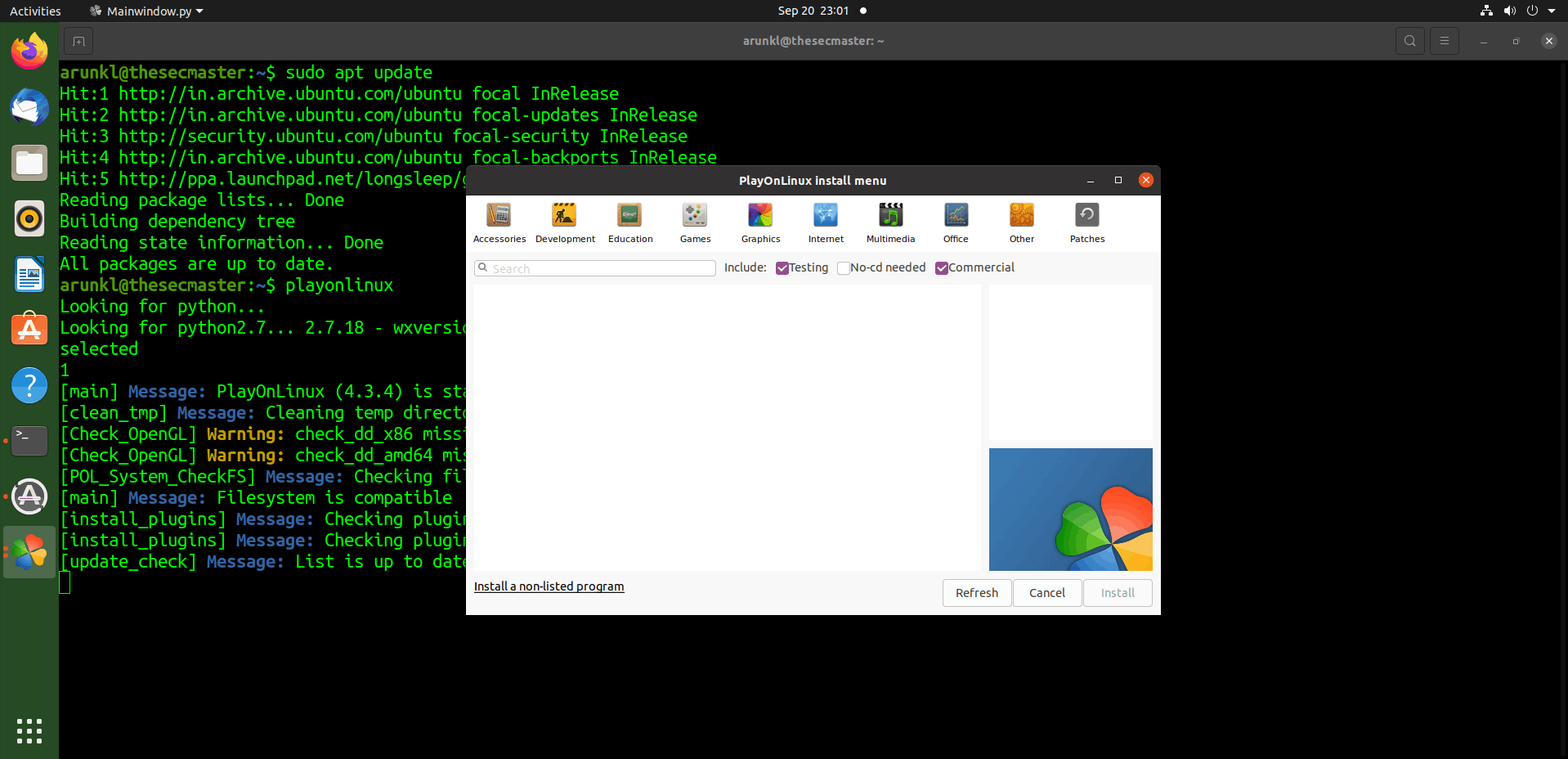
Task: Click the PlayOnLinux clover logo image
Action: (x=1071, y=510)
